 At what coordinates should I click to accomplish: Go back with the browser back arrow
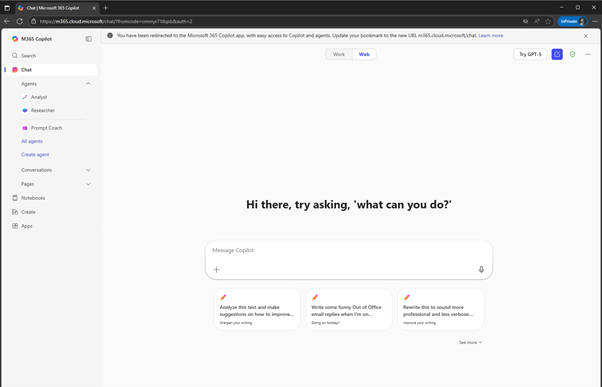(7, 22)
